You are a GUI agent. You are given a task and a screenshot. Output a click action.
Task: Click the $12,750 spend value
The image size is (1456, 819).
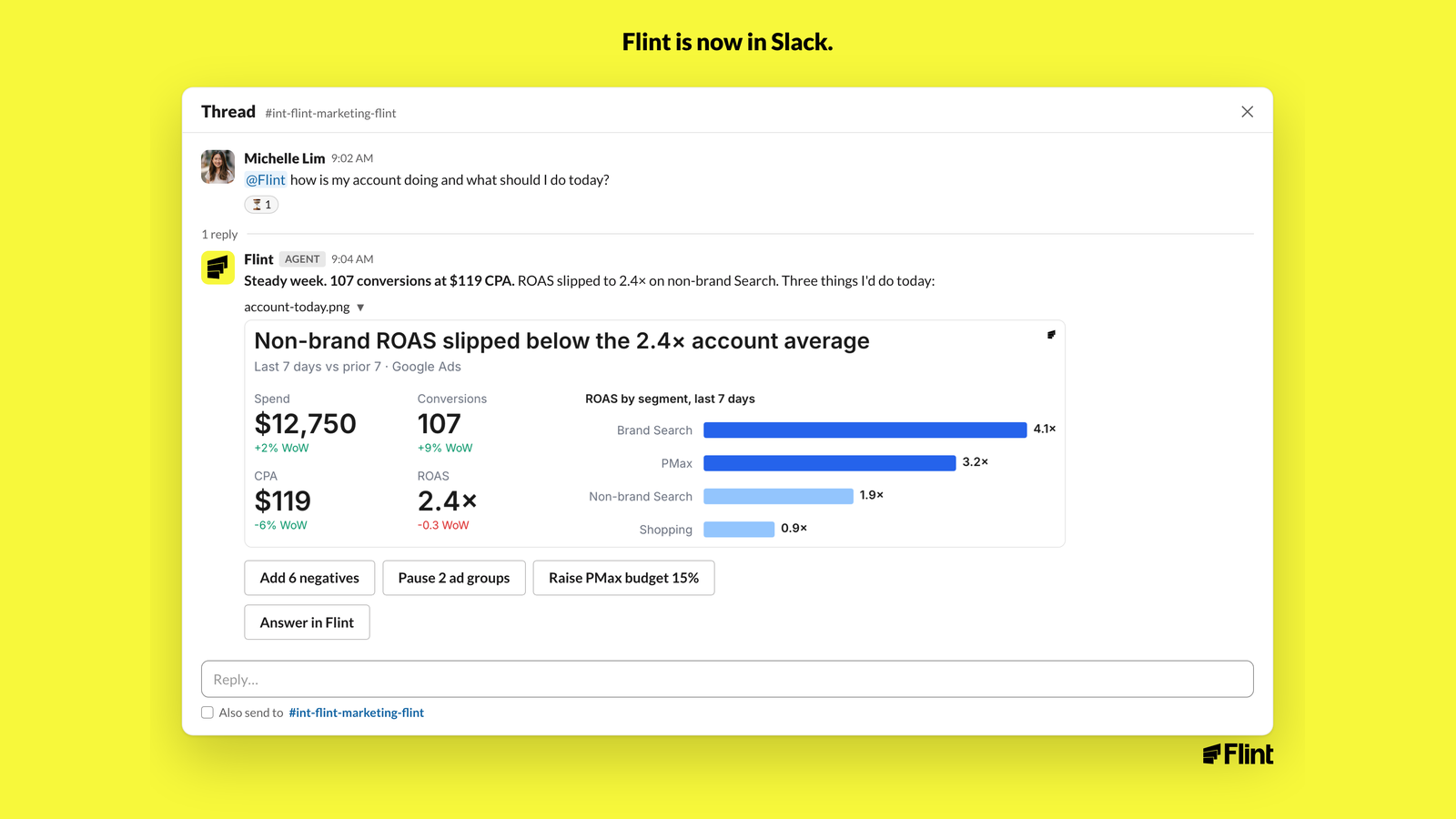(305, 424)
